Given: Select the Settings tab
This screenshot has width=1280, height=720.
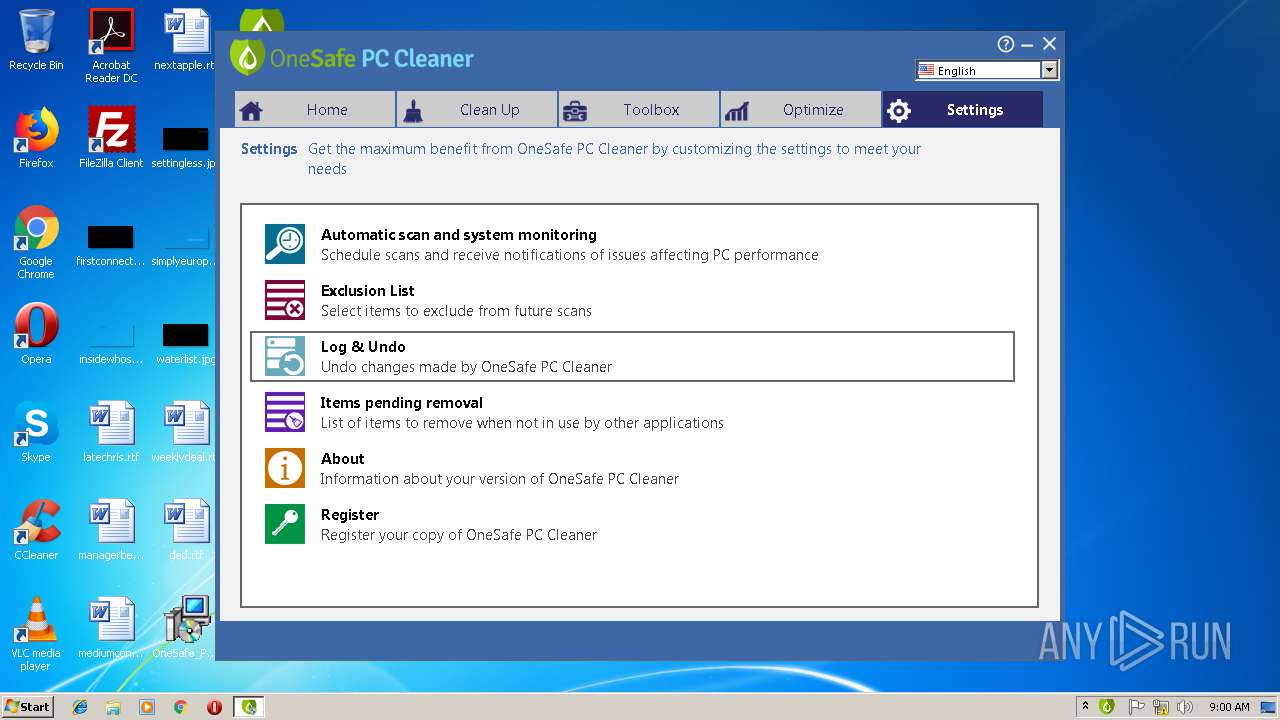Looking at the screenshot, I should click(963, 110).
